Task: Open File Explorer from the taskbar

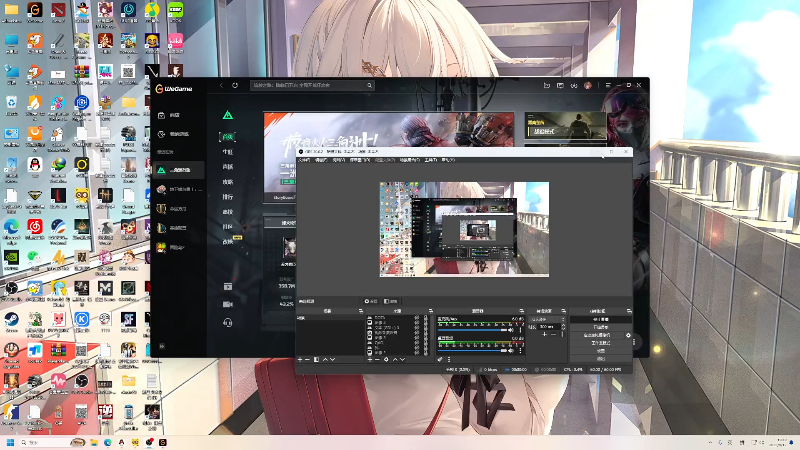Action: (94, 442)
